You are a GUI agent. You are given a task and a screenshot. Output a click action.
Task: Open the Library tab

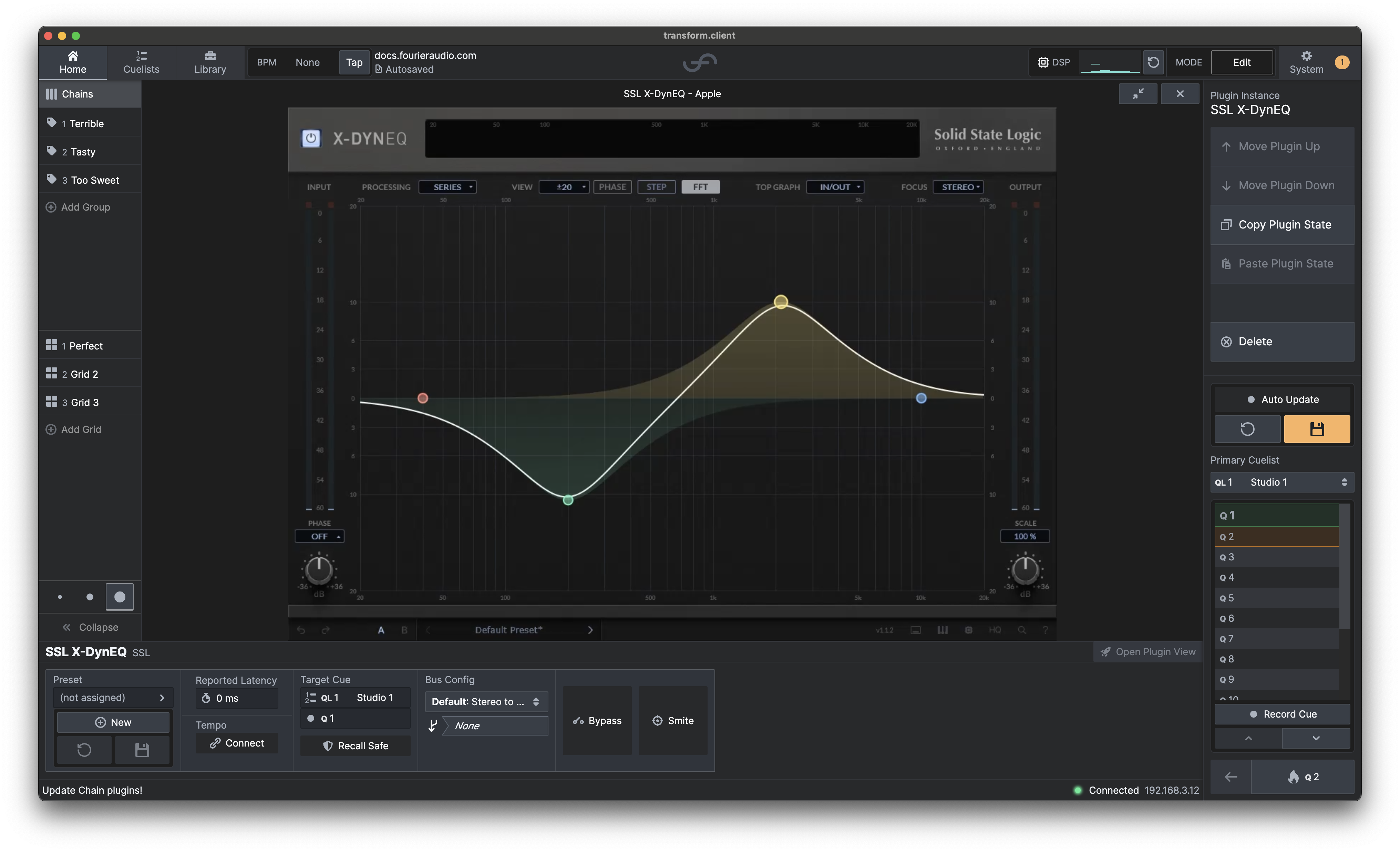coord(210,62)
